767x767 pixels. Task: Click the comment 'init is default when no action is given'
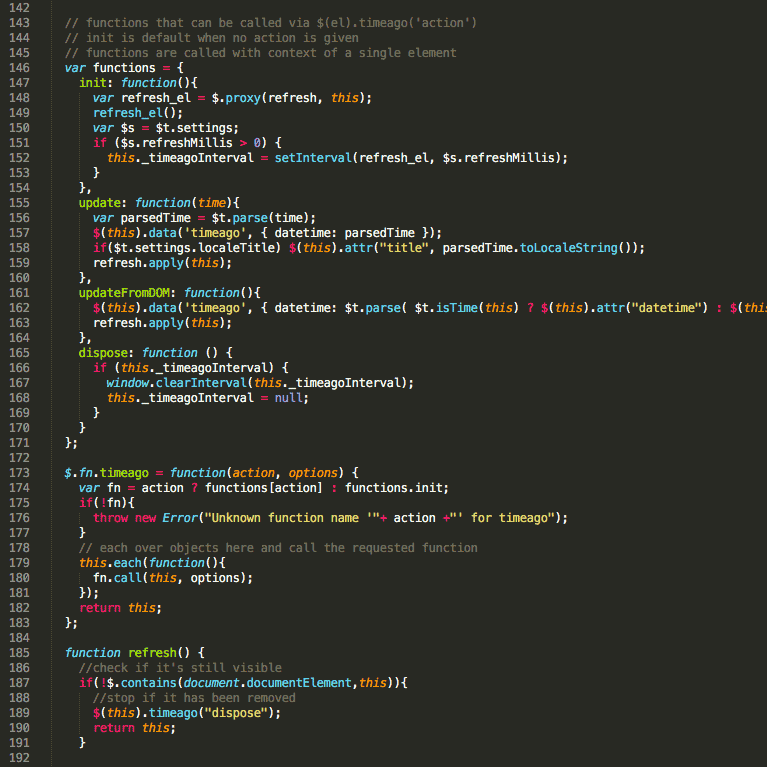211,38
